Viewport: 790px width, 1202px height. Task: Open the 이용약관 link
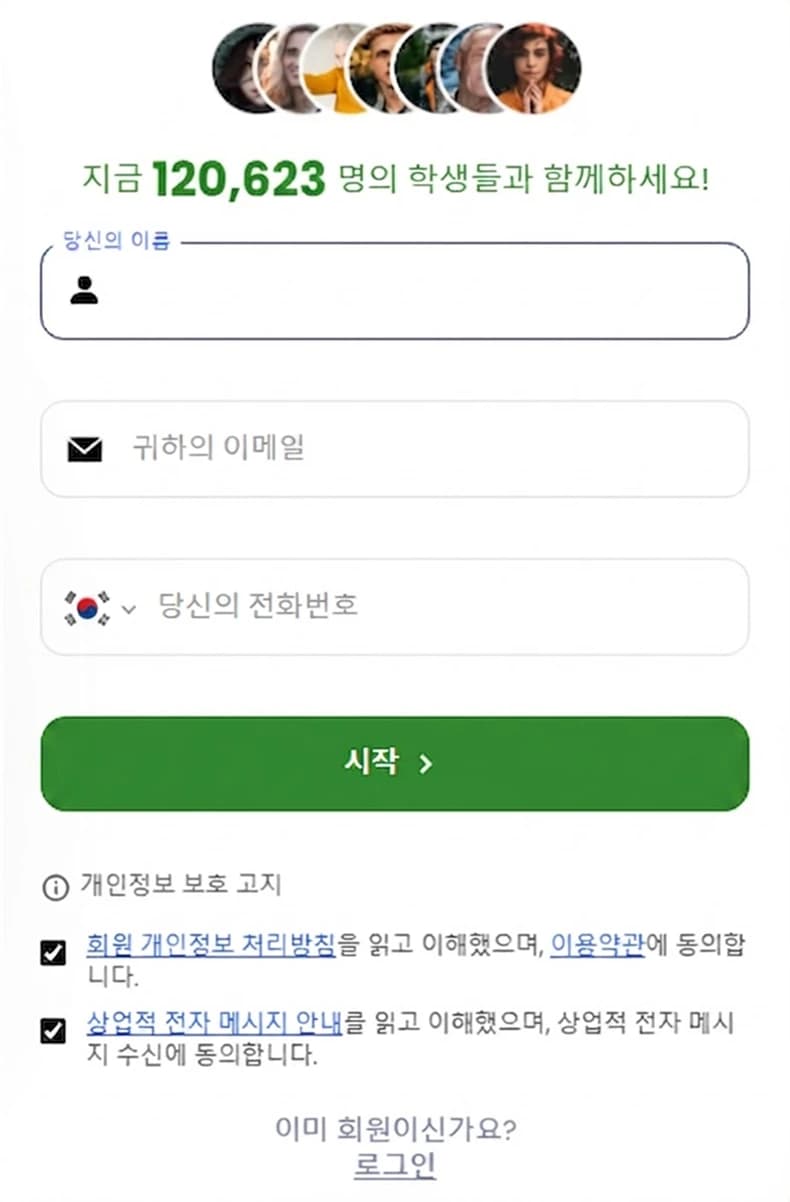tap(597, 943)
